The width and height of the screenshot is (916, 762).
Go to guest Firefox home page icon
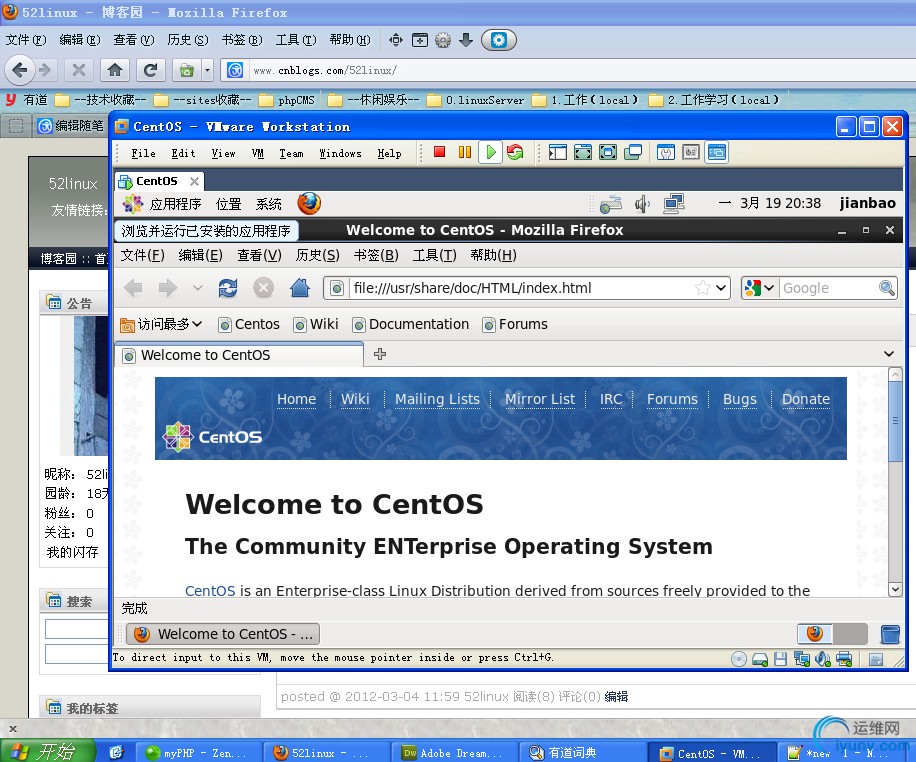click(299, 288)
